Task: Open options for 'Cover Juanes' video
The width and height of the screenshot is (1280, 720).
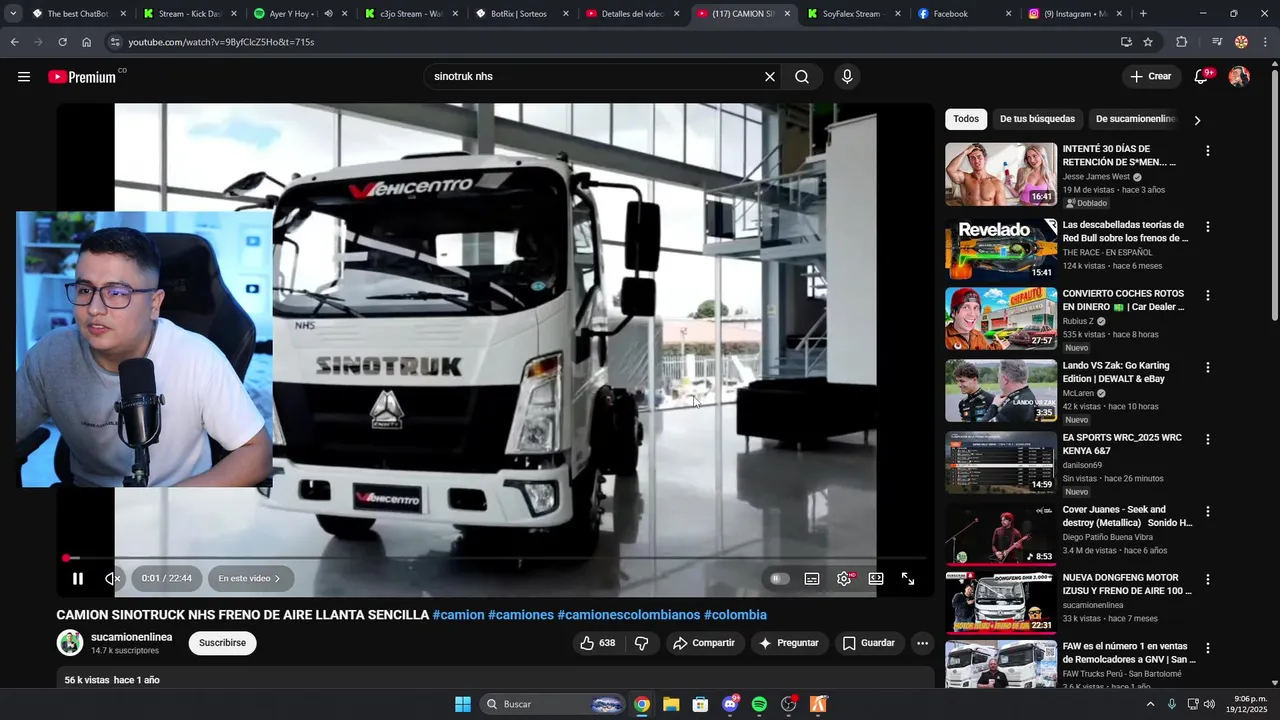Action: click(1207, 512)
